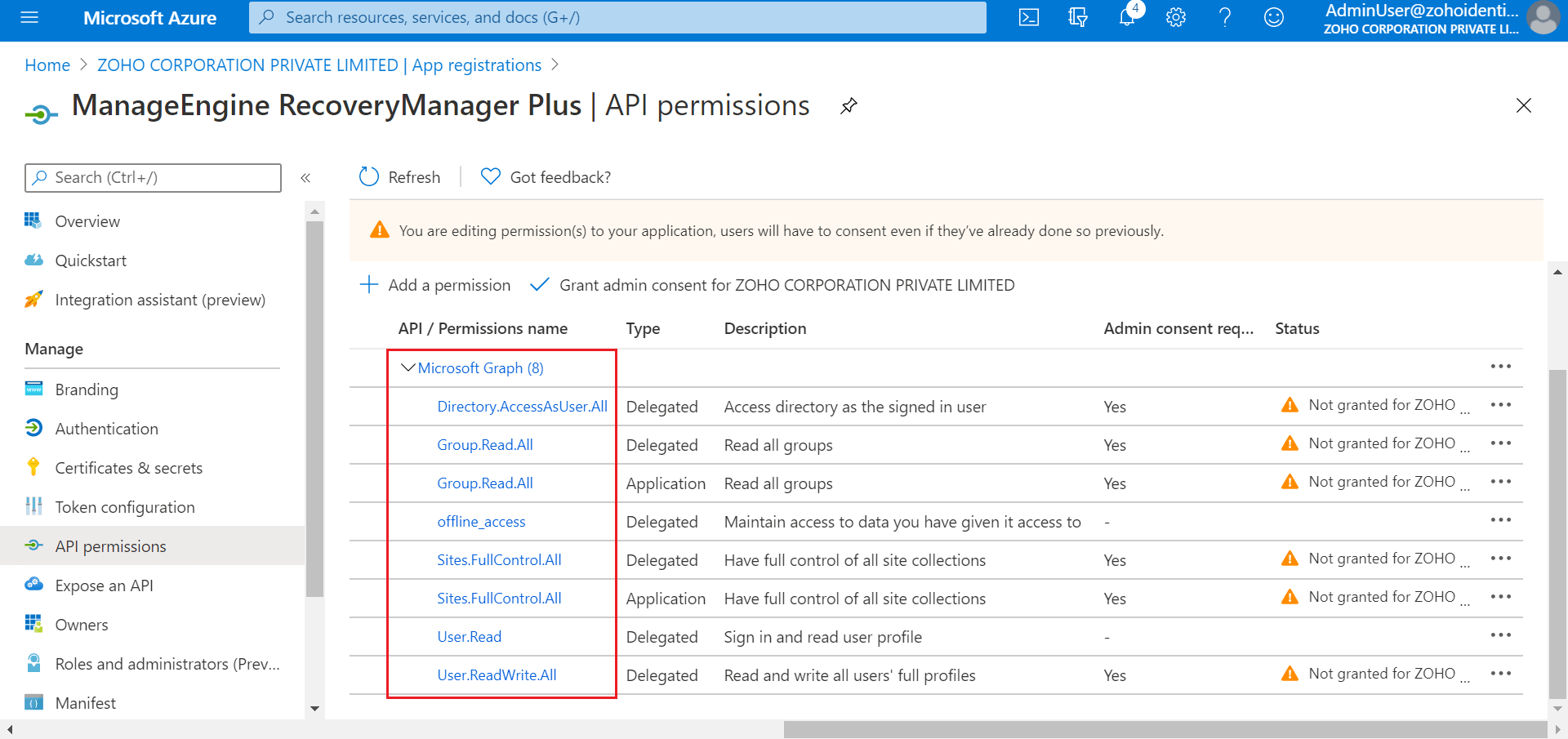Open portal settings gear icon

pyautogui.click(x=1176, y=17)
